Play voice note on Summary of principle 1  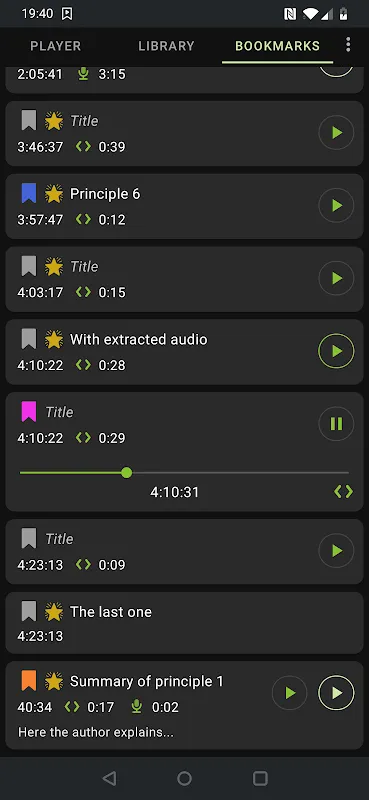pos(289,693)
